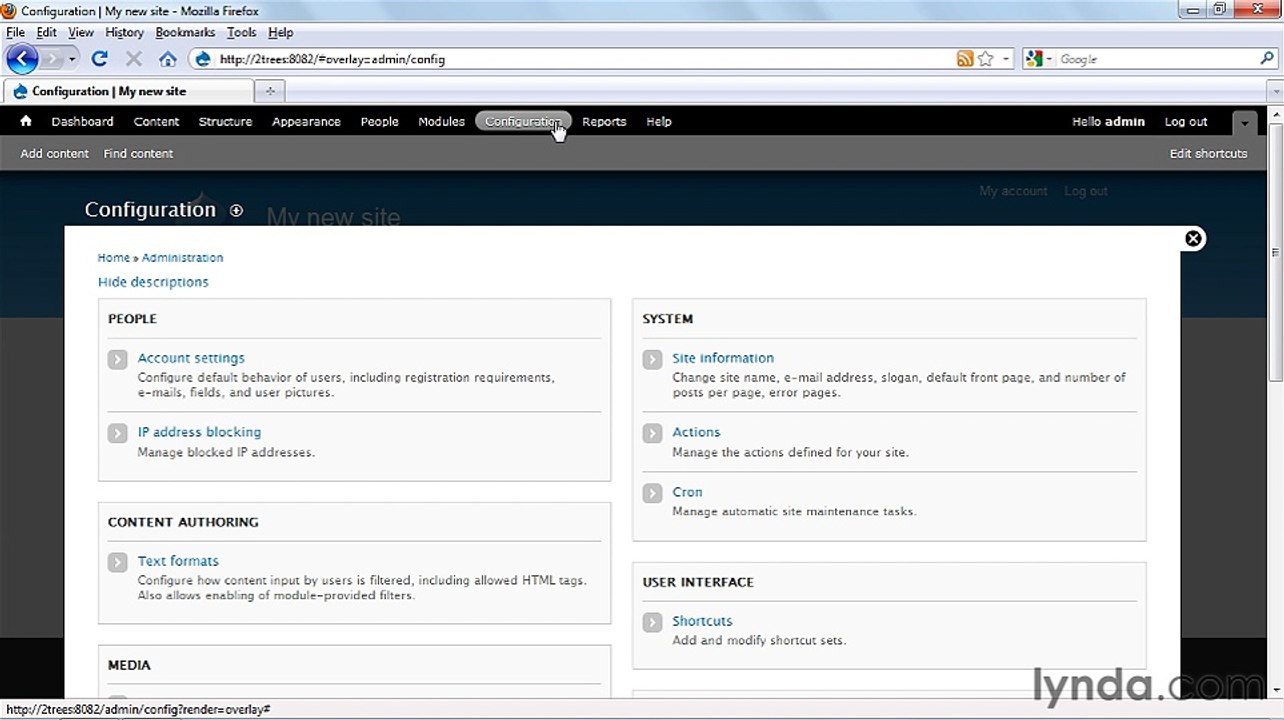The image size is (1284, 720).
Task: Click the Configuration toolbar item
Action: pyautogui.click(x=523, y=121)
